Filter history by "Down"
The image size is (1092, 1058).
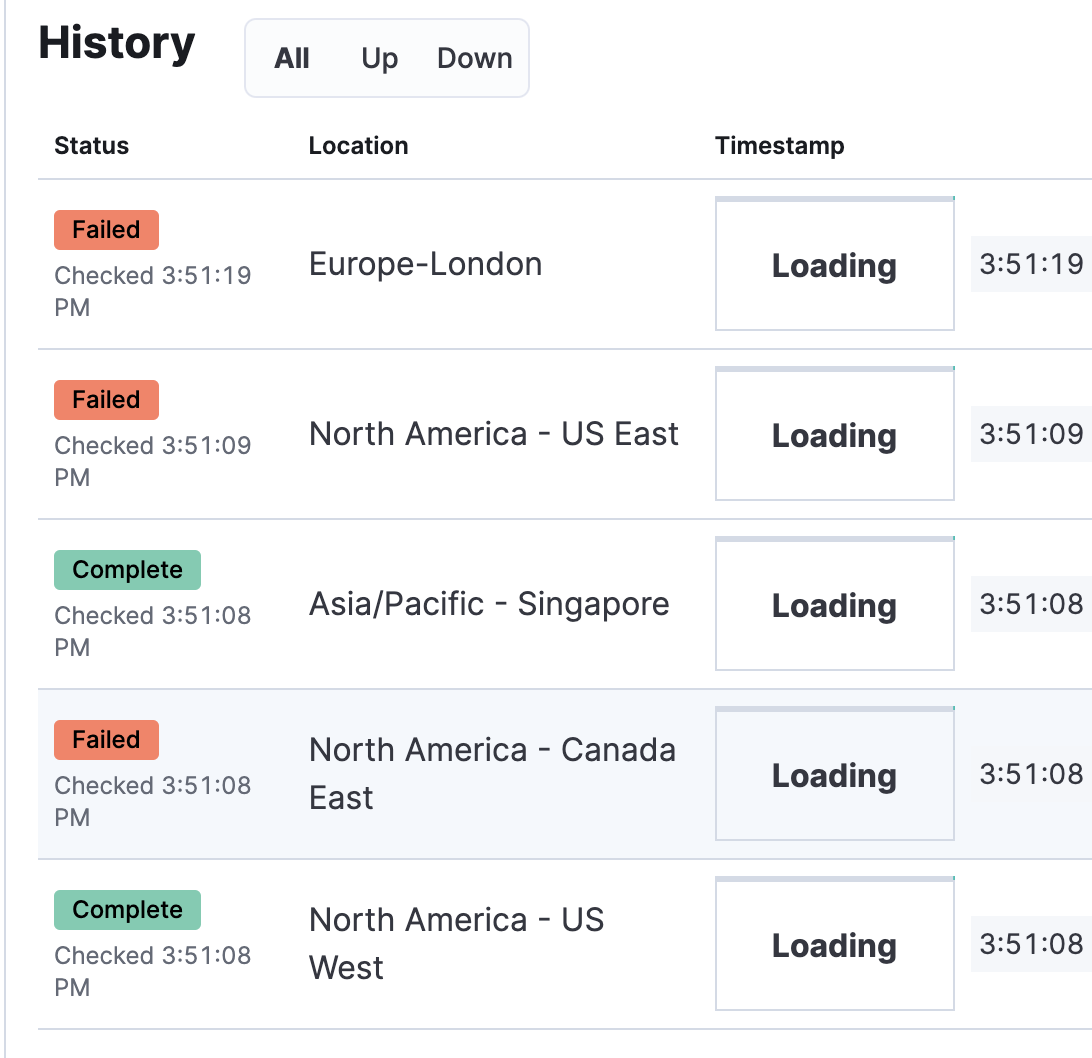[x=474, y=58]
